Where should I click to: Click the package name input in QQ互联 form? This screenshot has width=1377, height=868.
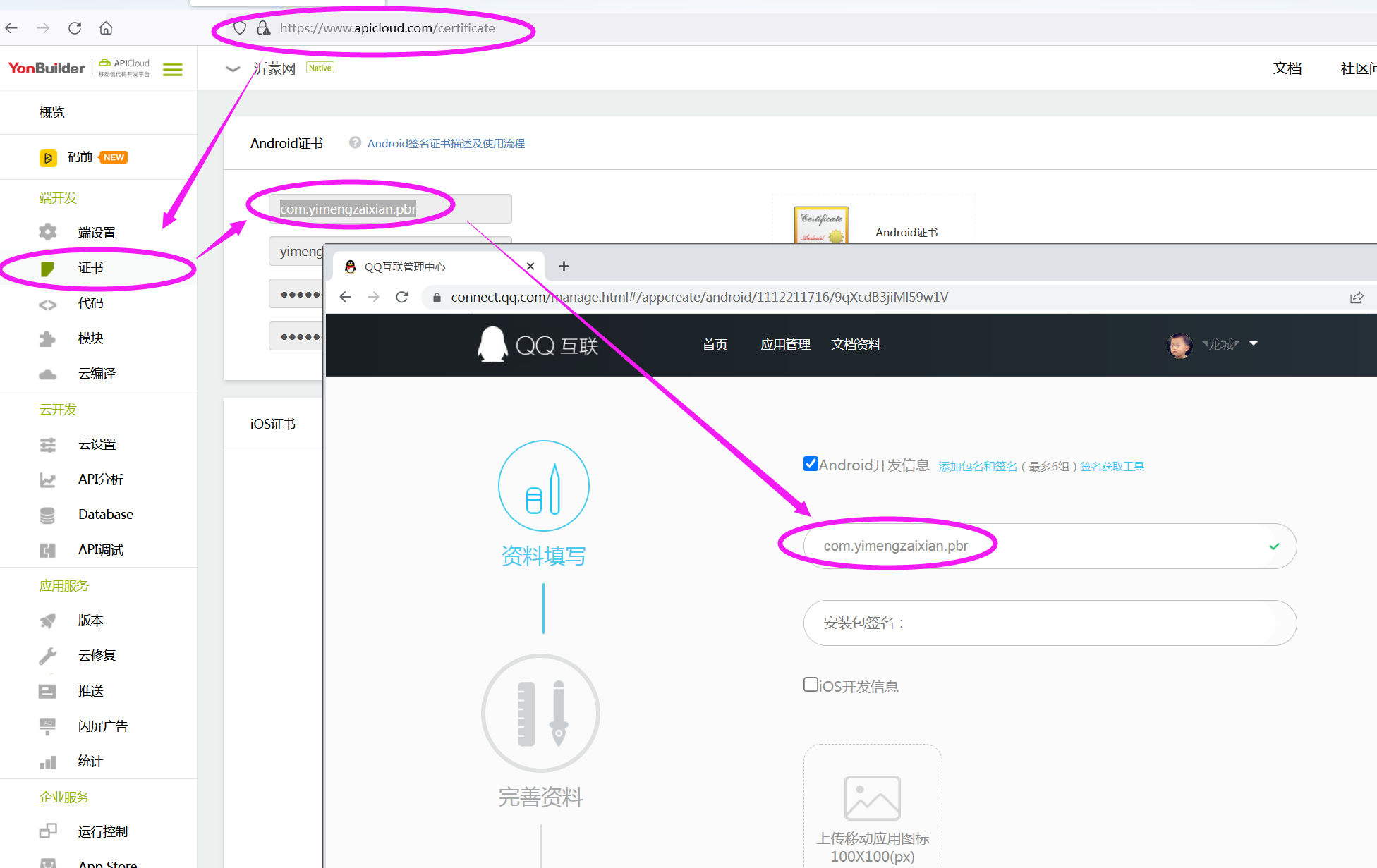[1050, 546]
